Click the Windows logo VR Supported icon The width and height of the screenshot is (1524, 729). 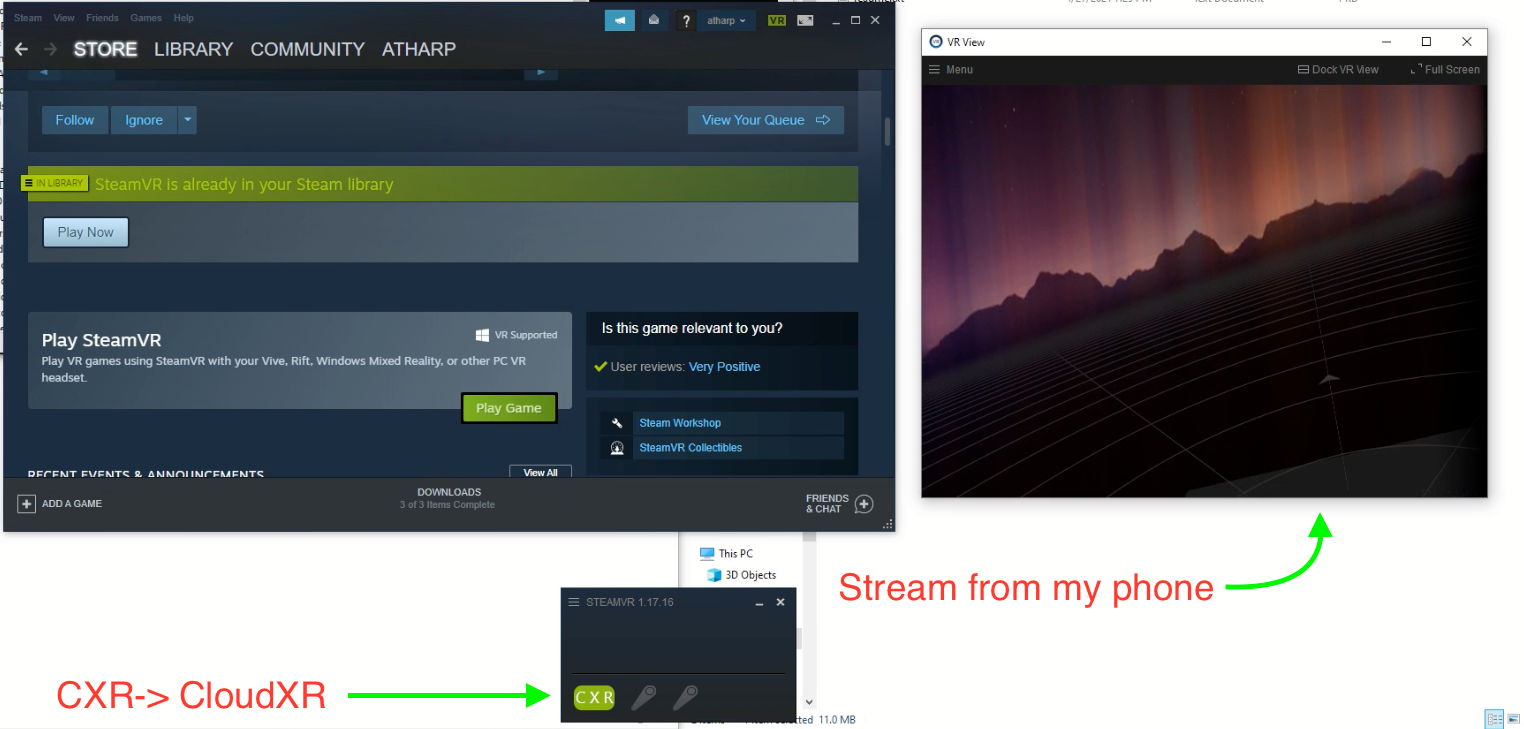[483, 335]
